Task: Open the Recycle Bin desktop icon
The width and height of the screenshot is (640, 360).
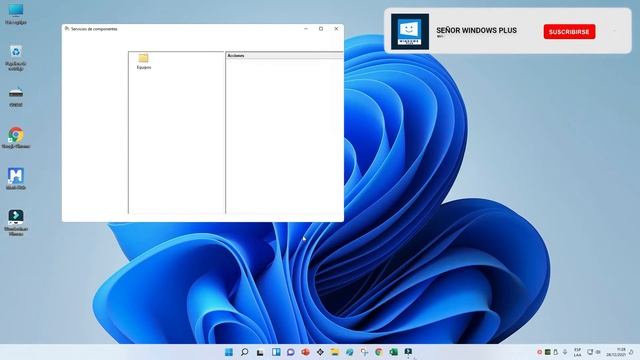Action: 16,58
